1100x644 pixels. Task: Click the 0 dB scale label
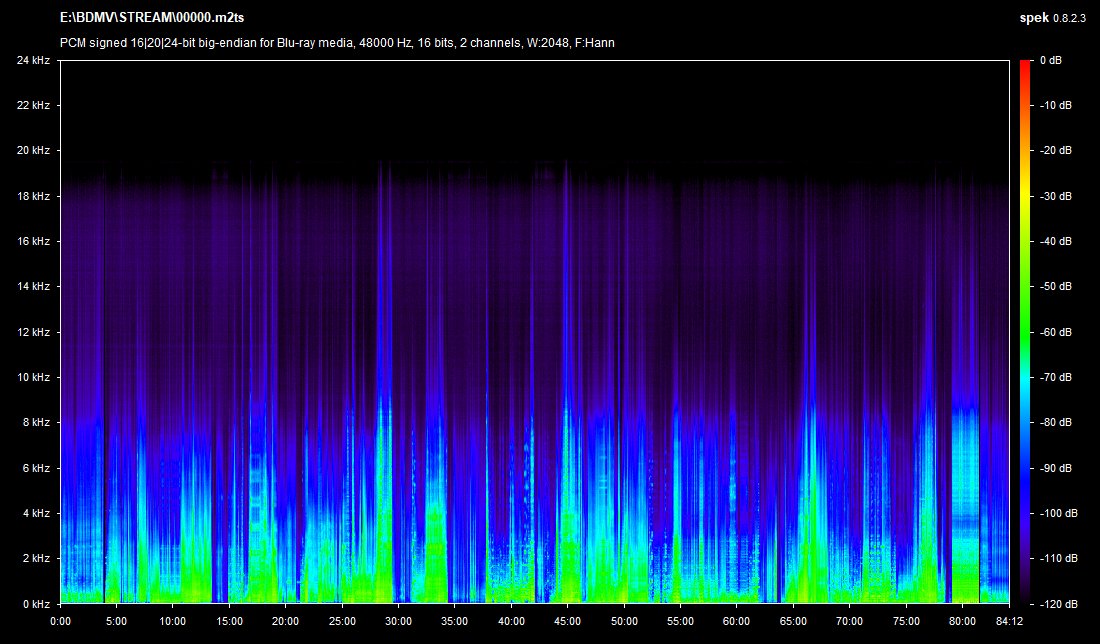click(1050, 60)
